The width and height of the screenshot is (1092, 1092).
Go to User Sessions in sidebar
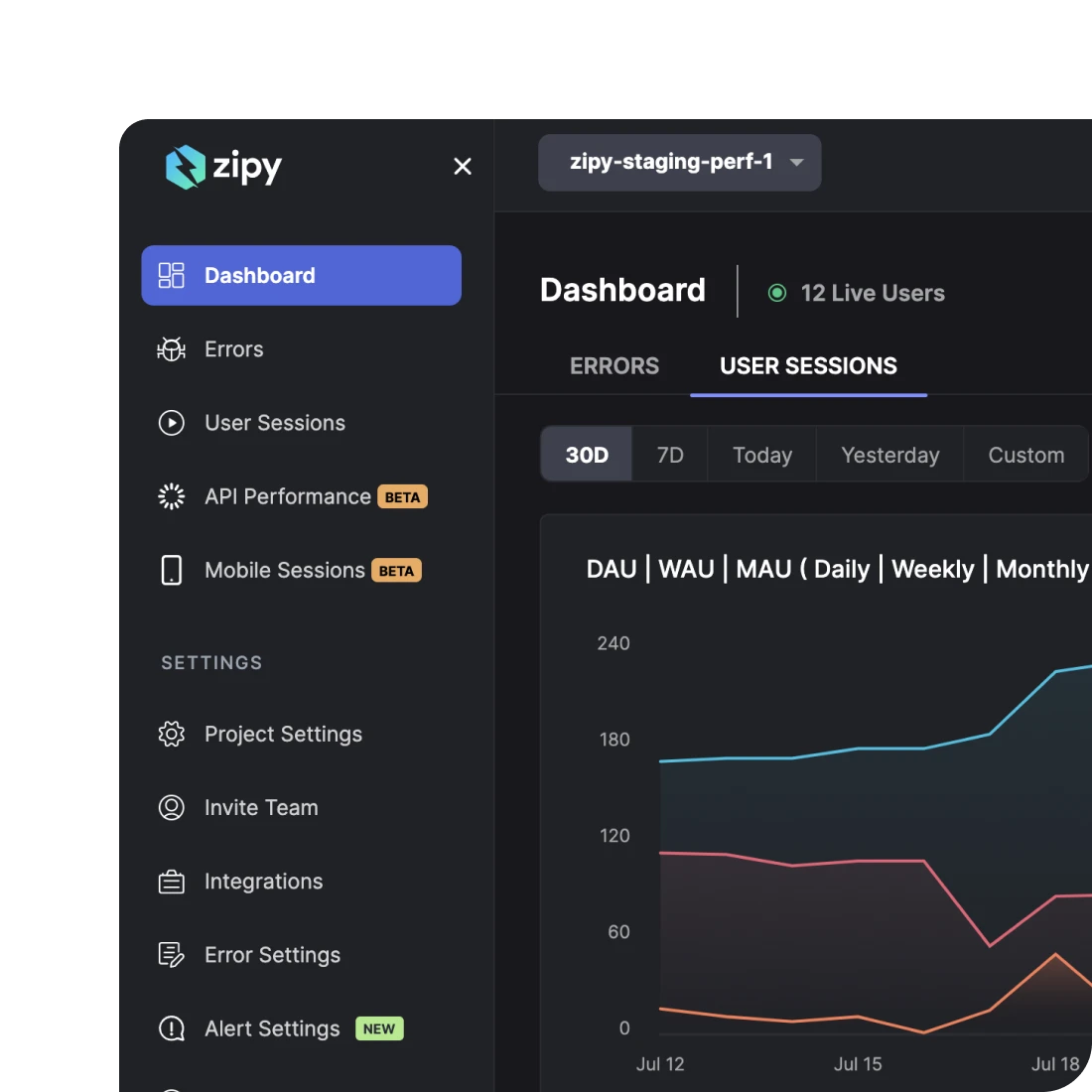click(275, 423)
